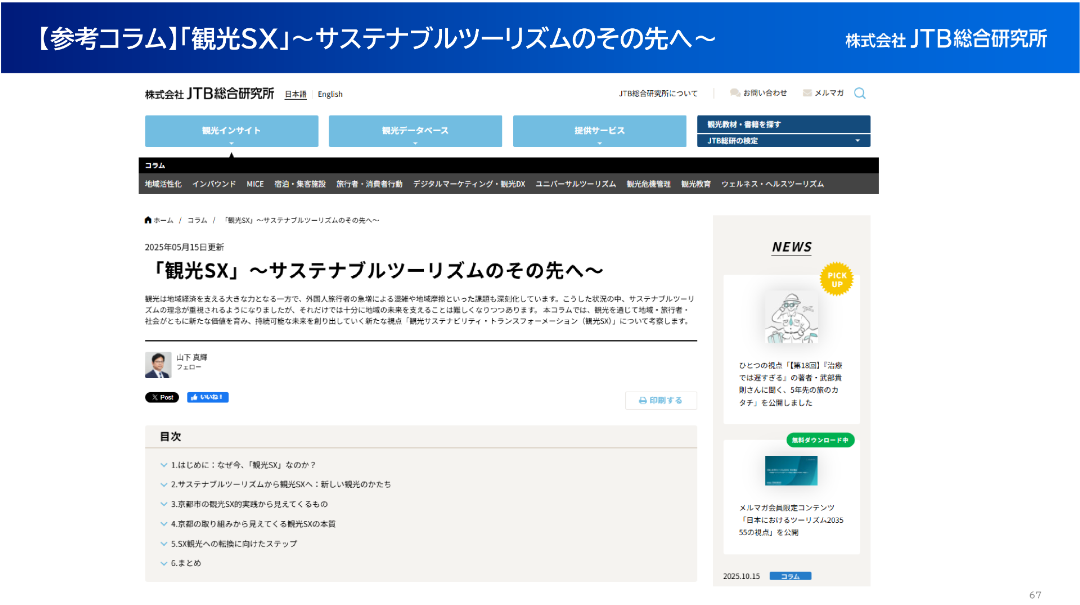Switch language to English
Image resolution: width=1080 pixels, height=605 pixels.
pyautogui.click(x=330, y=94)
